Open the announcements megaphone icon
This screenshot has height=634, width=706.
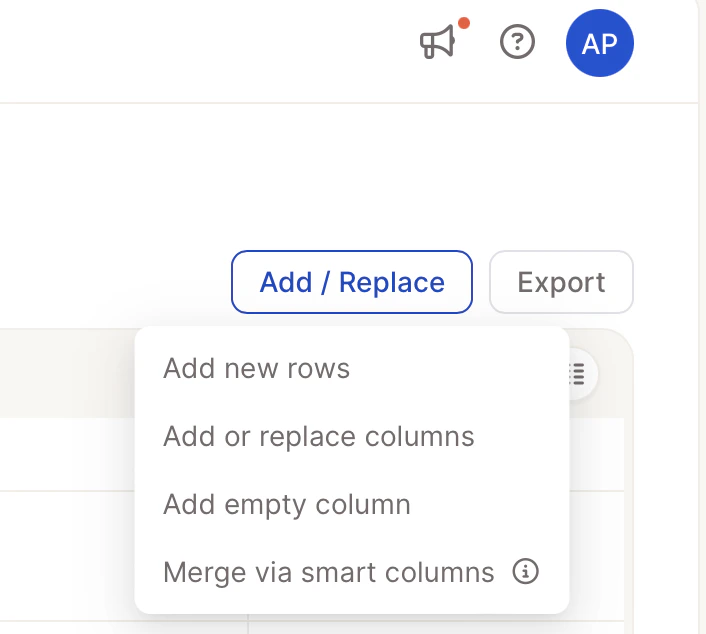[x=438, y=42]
